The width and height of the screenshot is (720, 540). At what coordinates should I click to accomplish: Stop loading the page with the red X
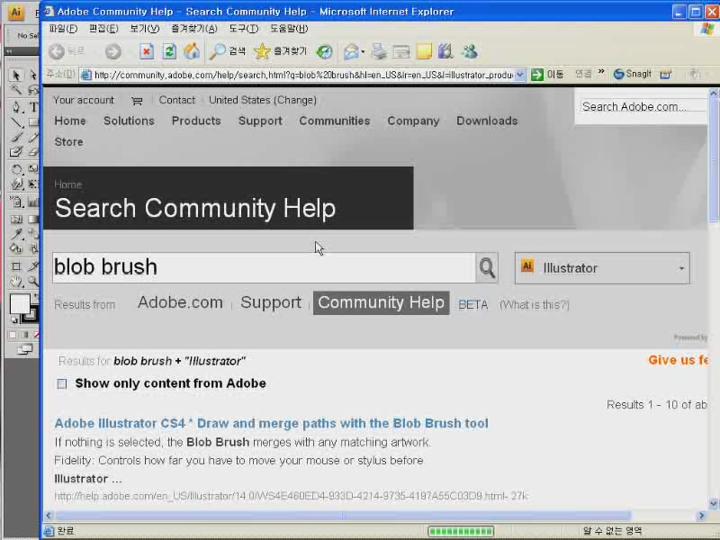(x=146, y=51)
